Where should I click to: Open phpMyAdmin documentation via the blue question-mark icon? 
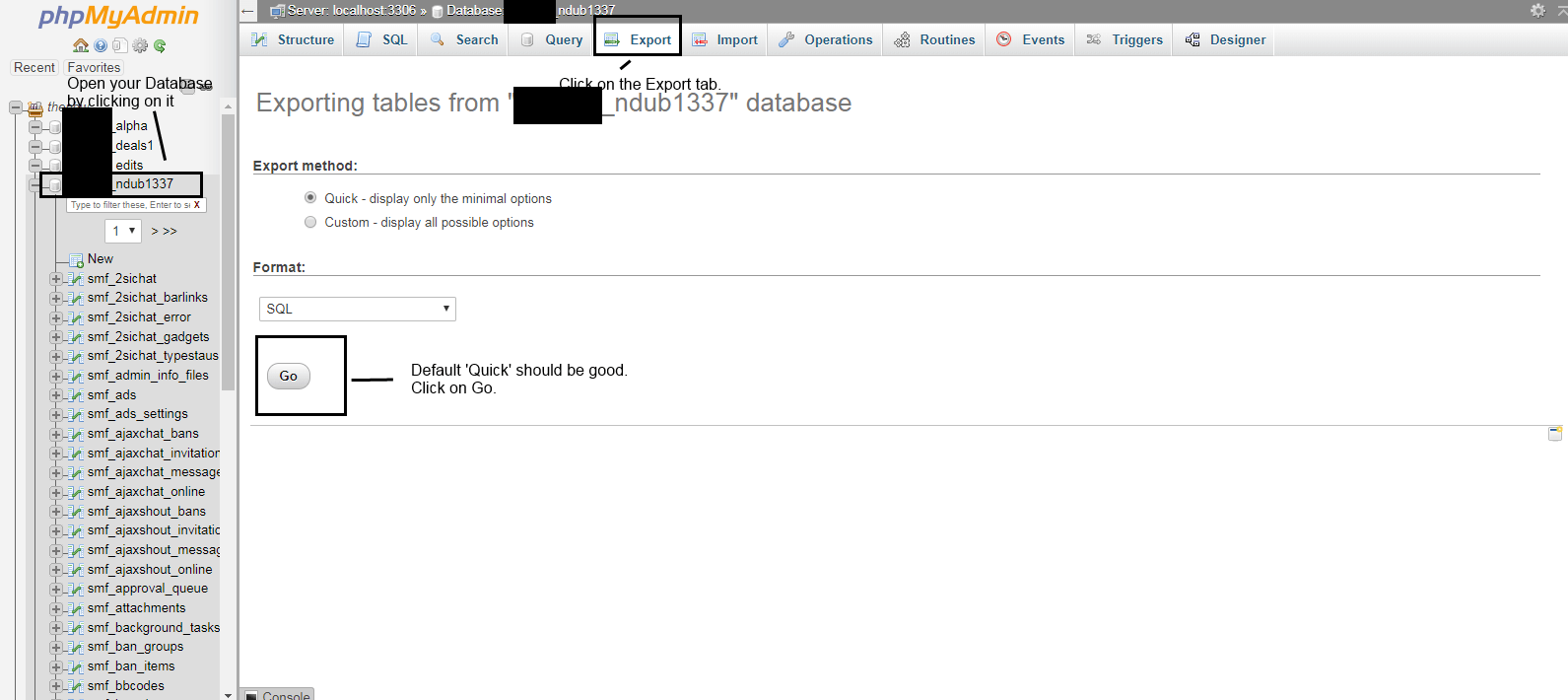101,45
